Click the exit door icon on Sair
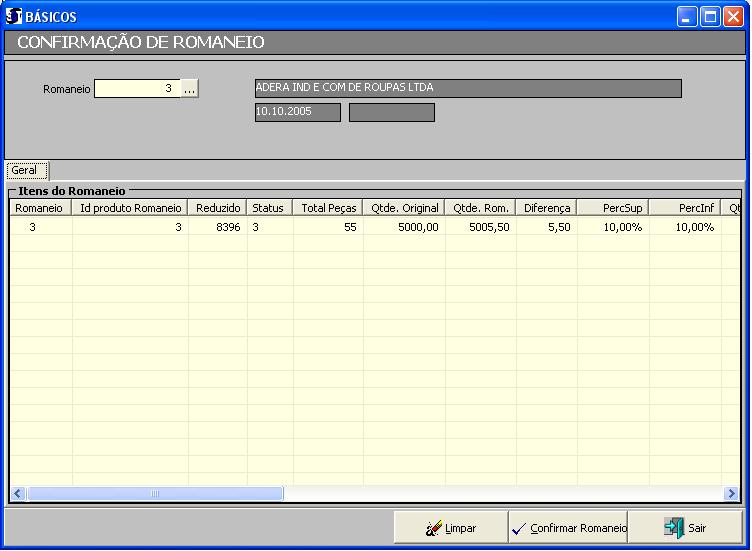 coord(674,528)
